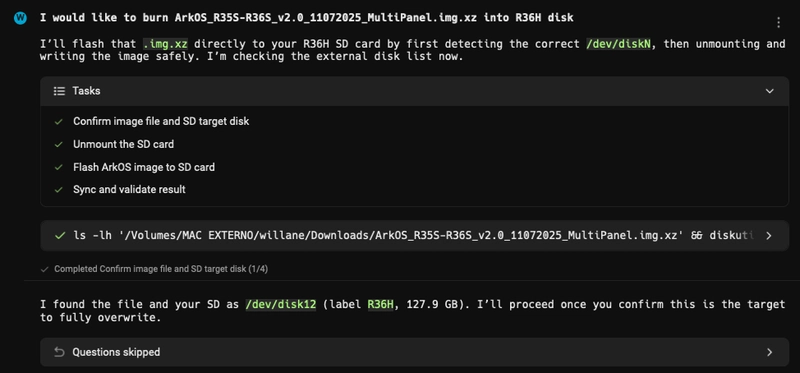This screenshot has height=373, width=800.
Task: Toggle the Confirm image file task checkmark
Action: point(59,121)
